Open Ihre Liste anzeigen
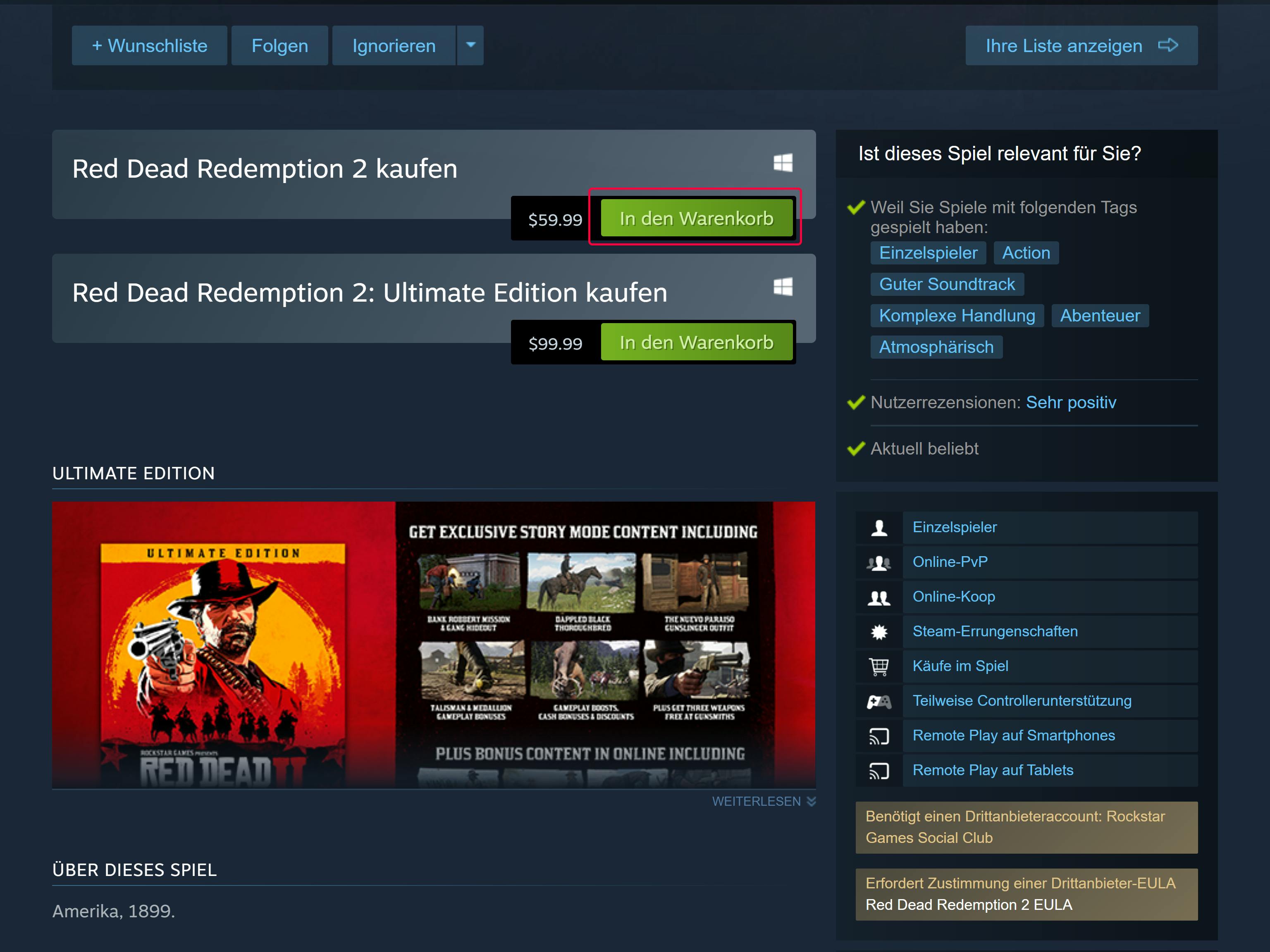Screen dimensions: 1270x952 (1081, 45)
